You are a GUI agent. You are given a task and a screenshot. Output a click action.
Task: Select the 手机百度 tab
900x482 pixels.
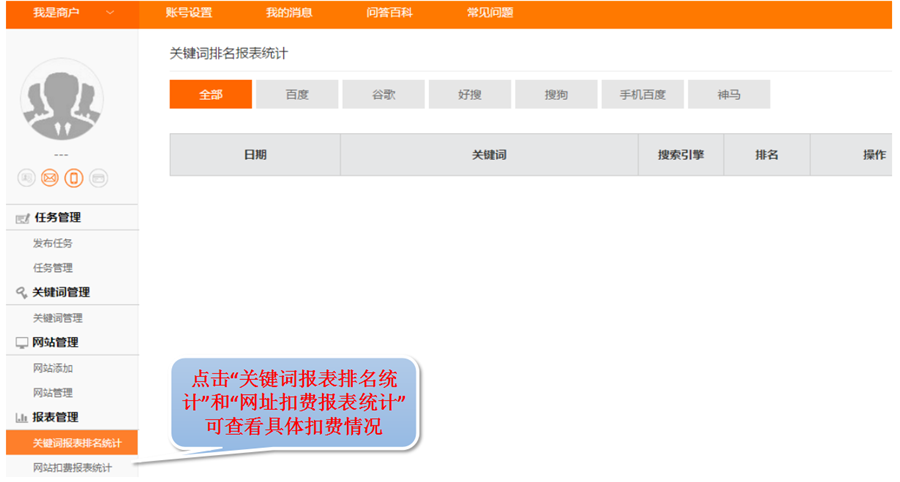[642, 94]
